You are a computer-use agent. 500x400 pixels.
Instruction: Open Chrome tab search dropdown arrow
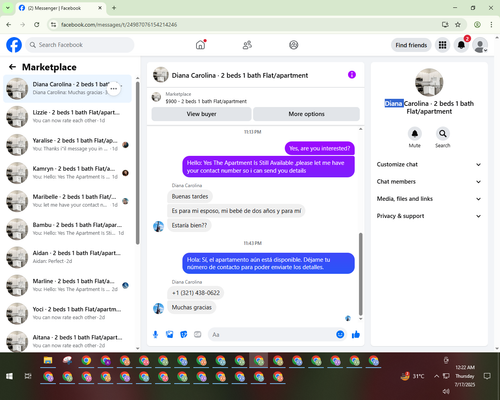point(7,8)
